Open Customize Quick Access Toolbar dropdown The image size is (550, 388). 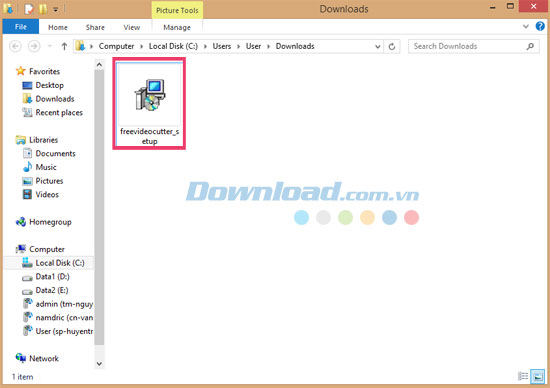(55, 9)
